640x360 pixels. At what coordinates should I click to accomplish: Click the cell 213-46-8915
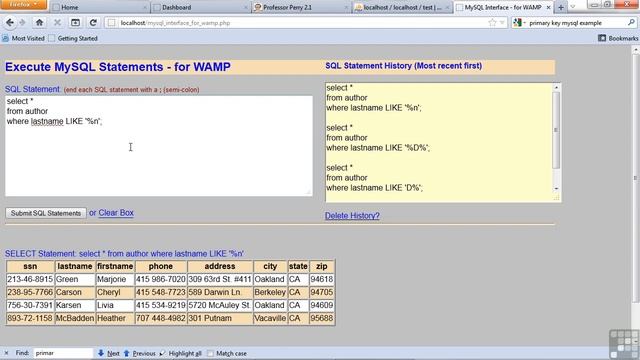coord(30,279)
